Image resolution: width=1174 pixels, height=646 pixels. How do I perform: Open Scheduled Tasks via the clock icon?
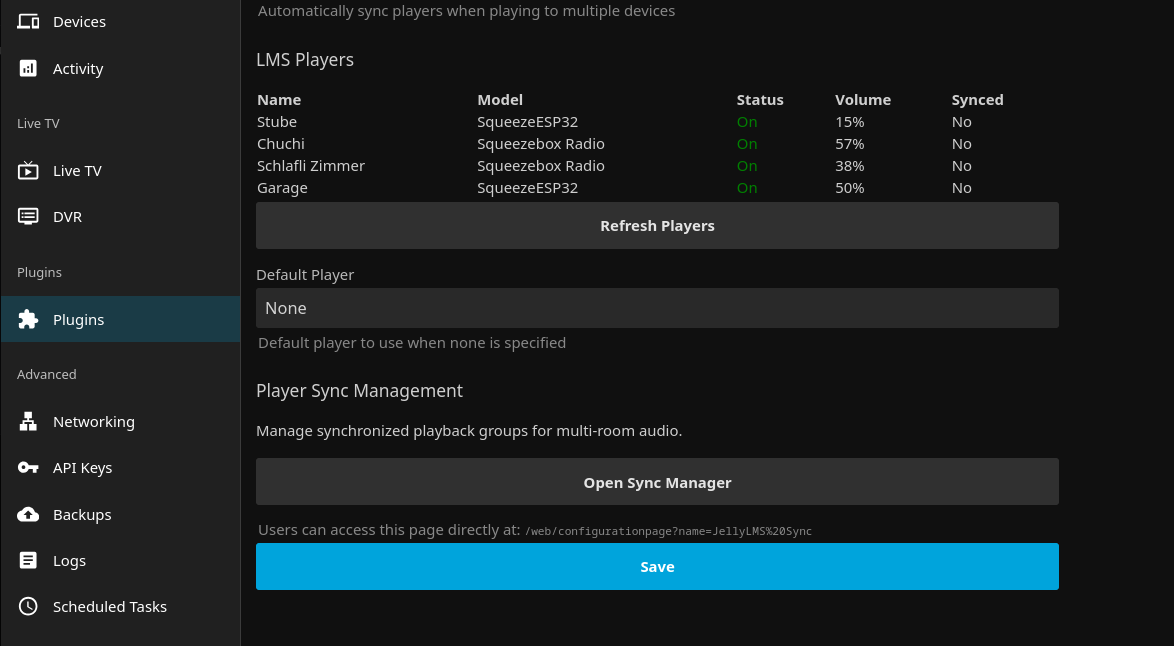coord(28,606)
